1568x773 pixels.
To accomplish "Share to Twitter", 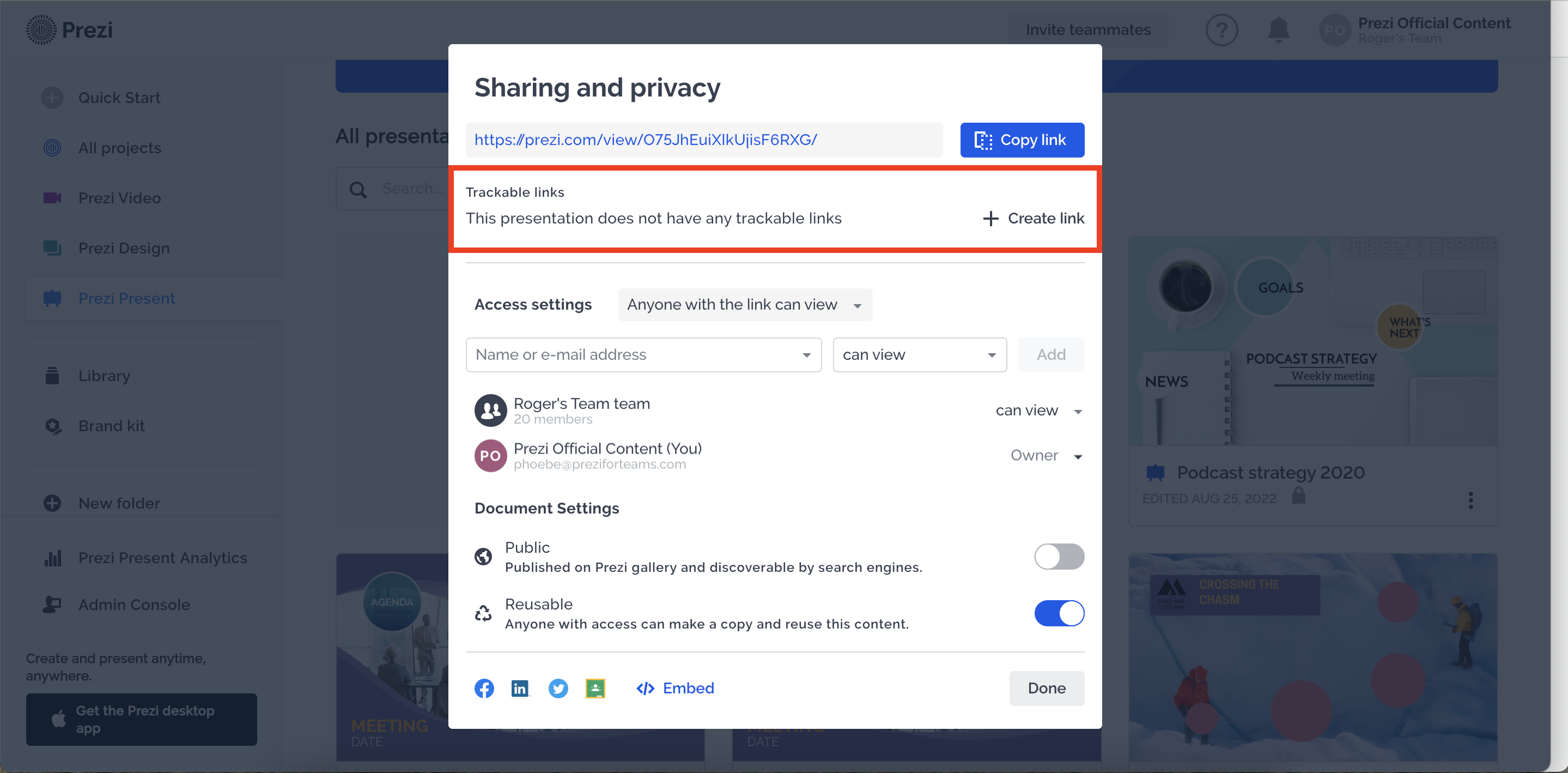I will pos(558,689).
